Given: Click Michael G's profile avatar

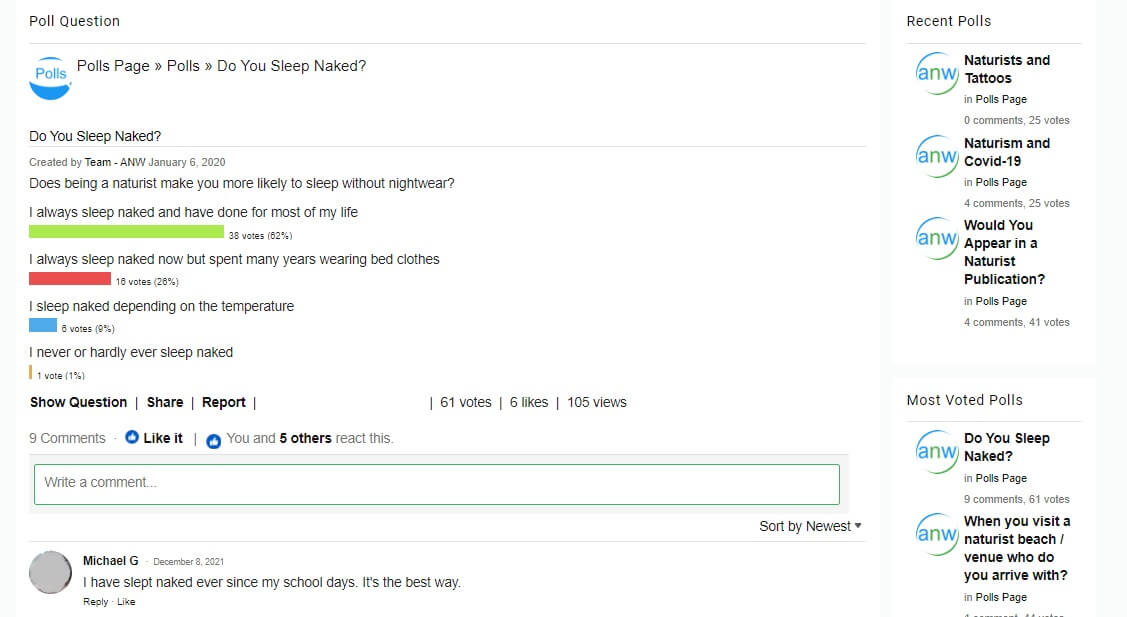Looking at the screenshot, I should [x=50, y=572].
